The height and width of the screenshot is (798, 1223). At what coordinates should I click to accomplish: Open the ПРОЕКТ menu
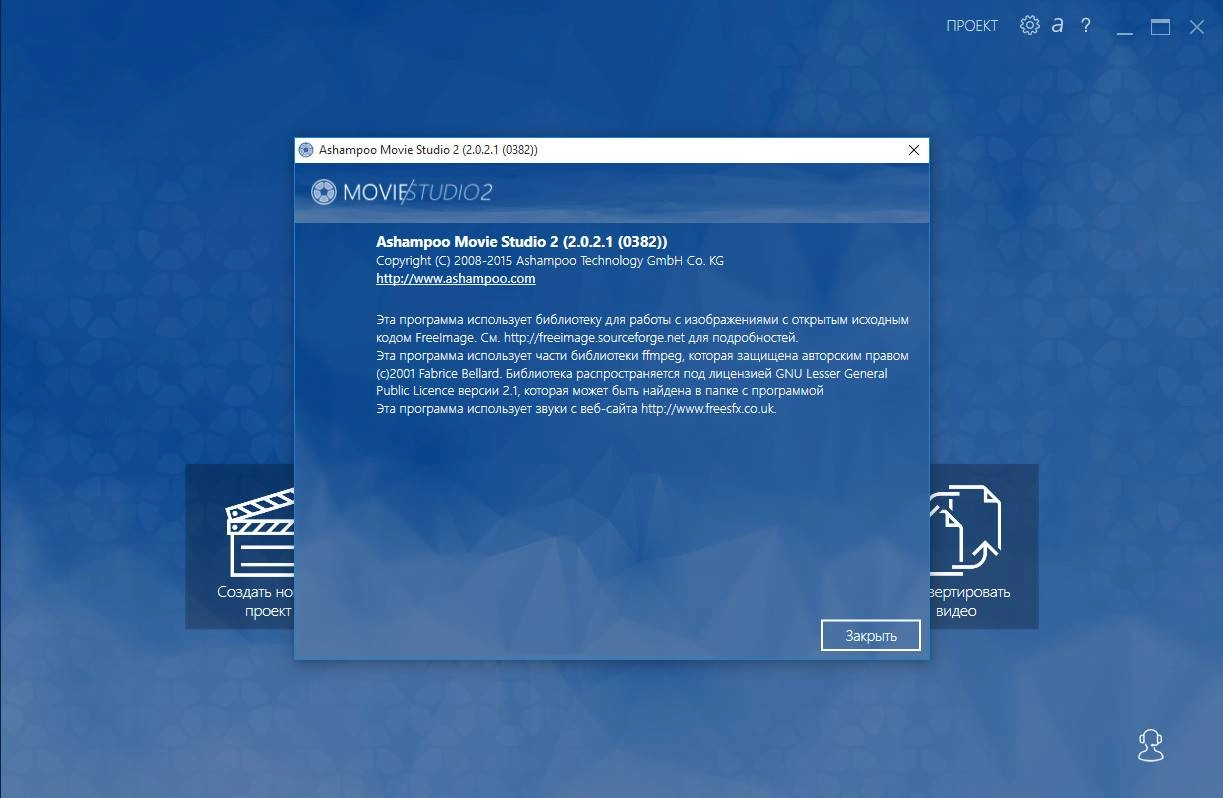[972, 27]
